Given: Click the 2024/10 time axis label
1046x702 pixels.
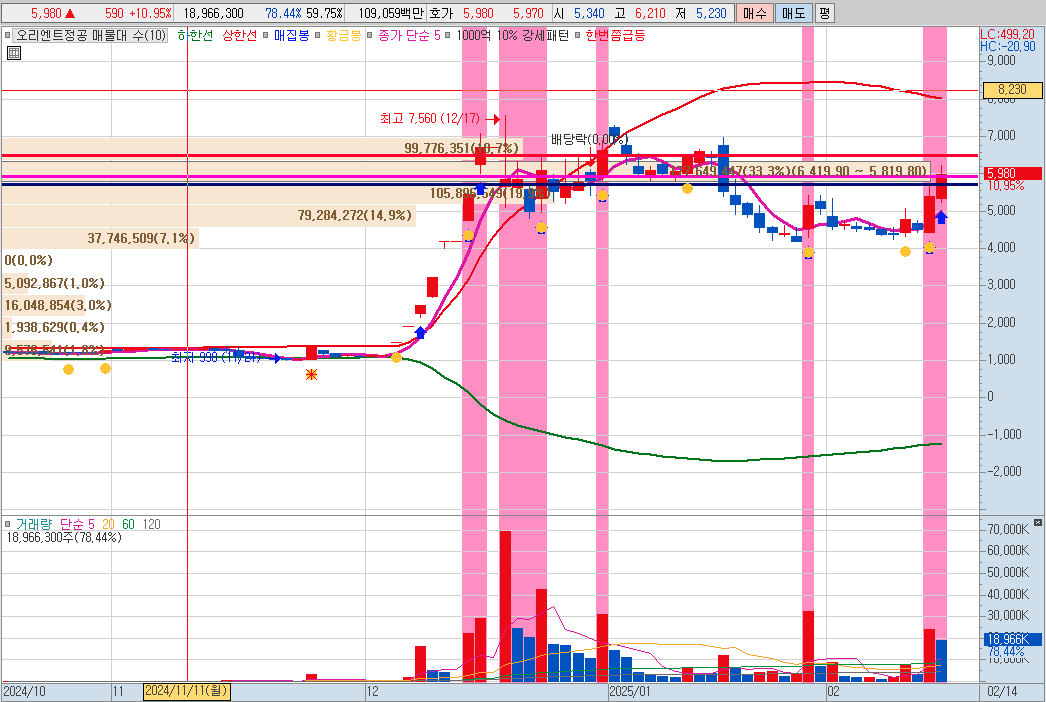Looking at the screenshot, I should (x=24, y=691).
